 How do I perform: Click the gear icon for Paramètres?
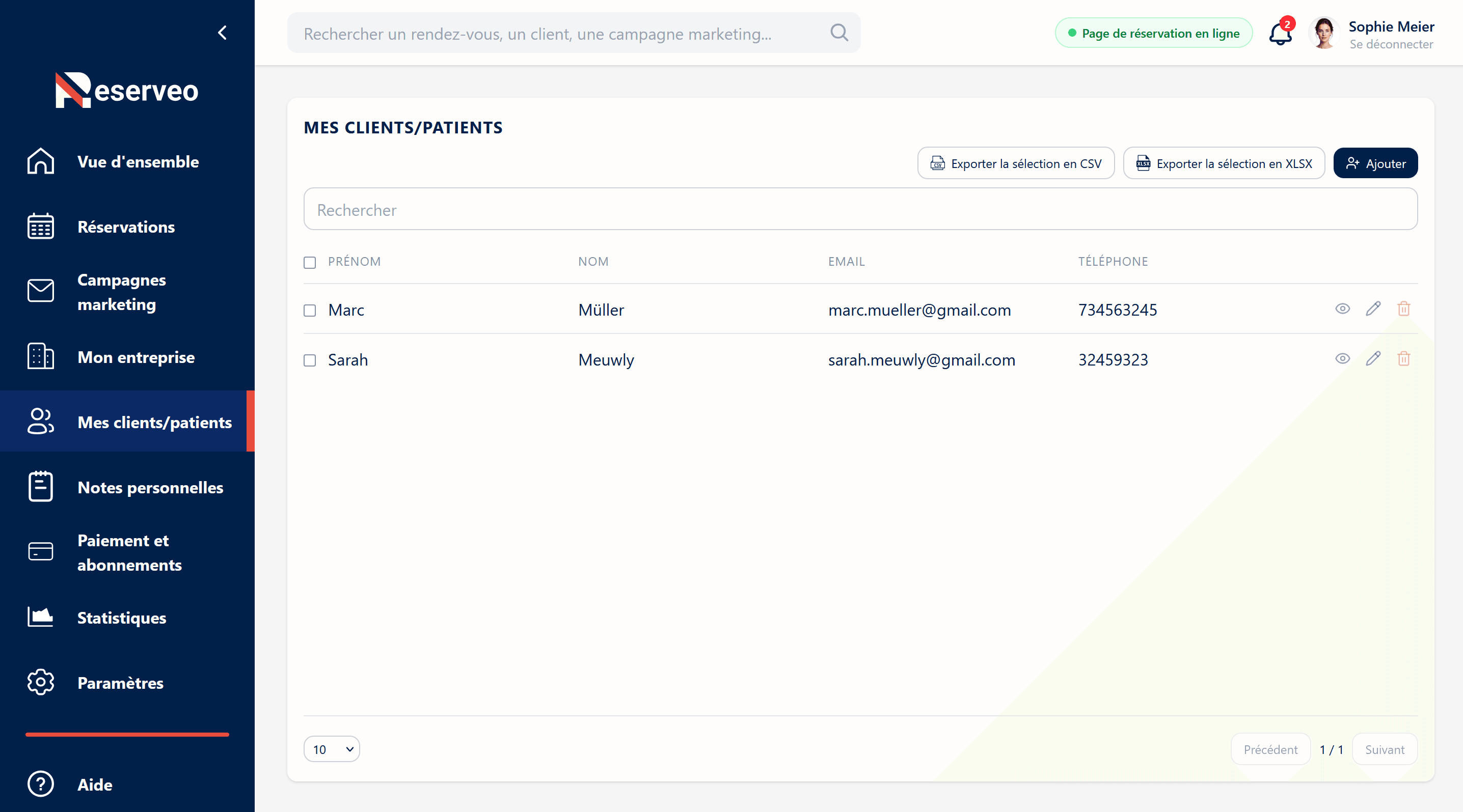point(41,683)
